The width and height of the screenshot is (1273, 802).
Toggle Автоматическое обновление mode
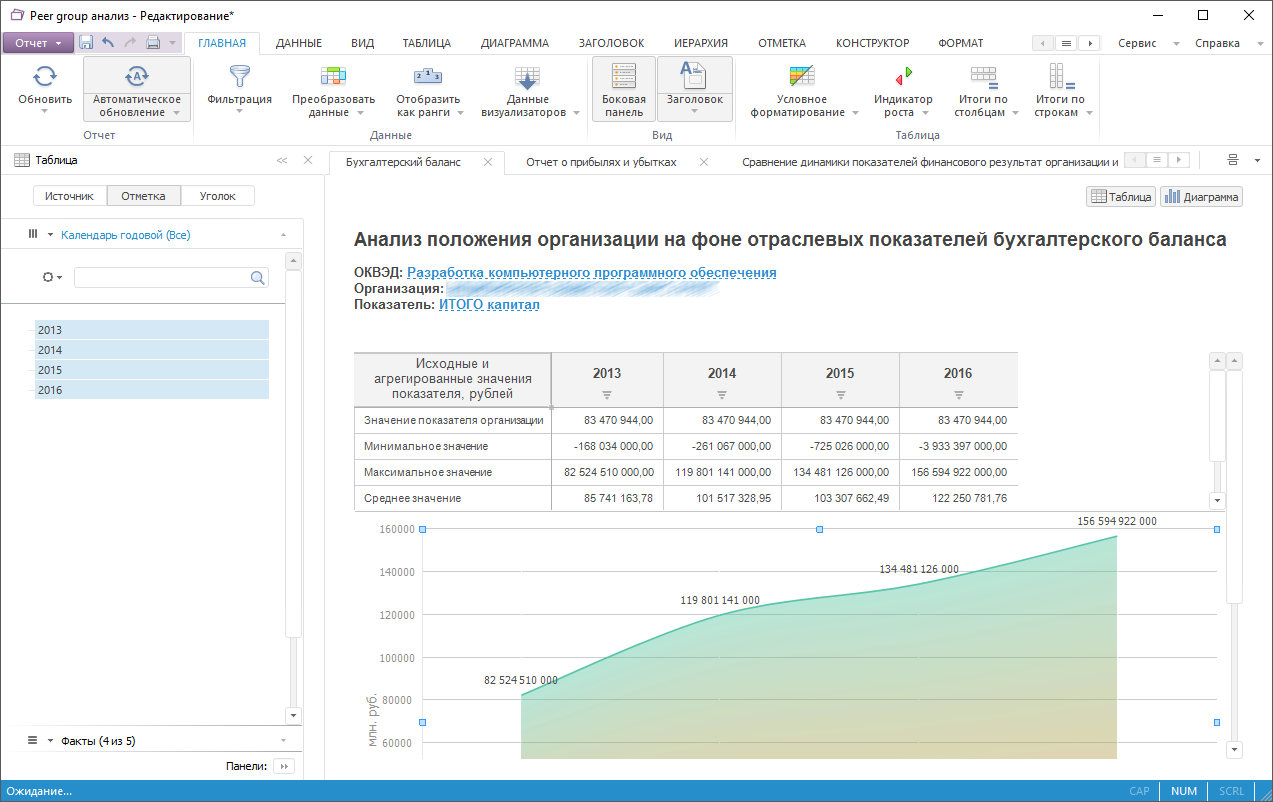137,76
